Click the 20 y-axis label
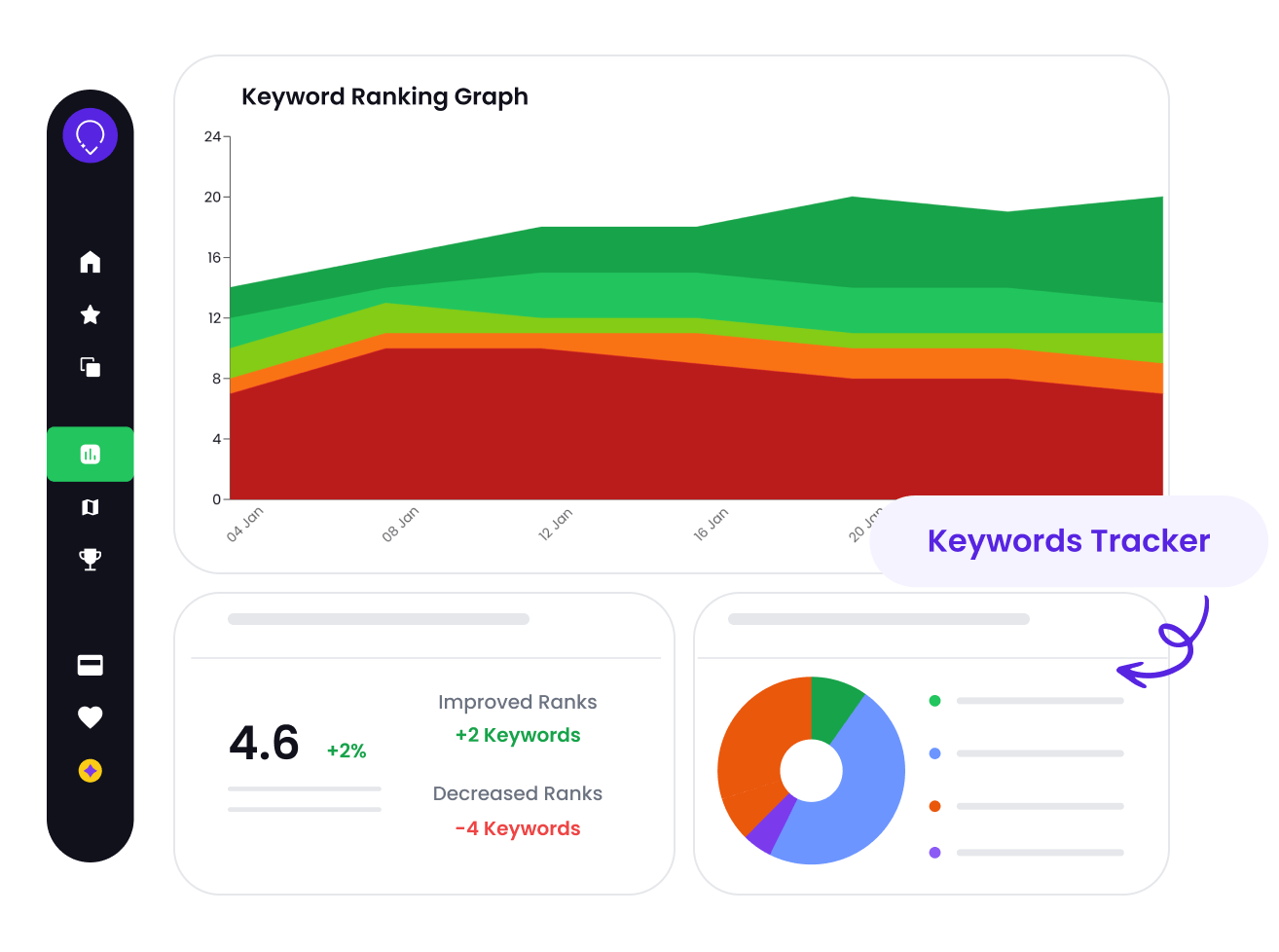The width and height of the screenshot is (1279, 952). point(212,197)
